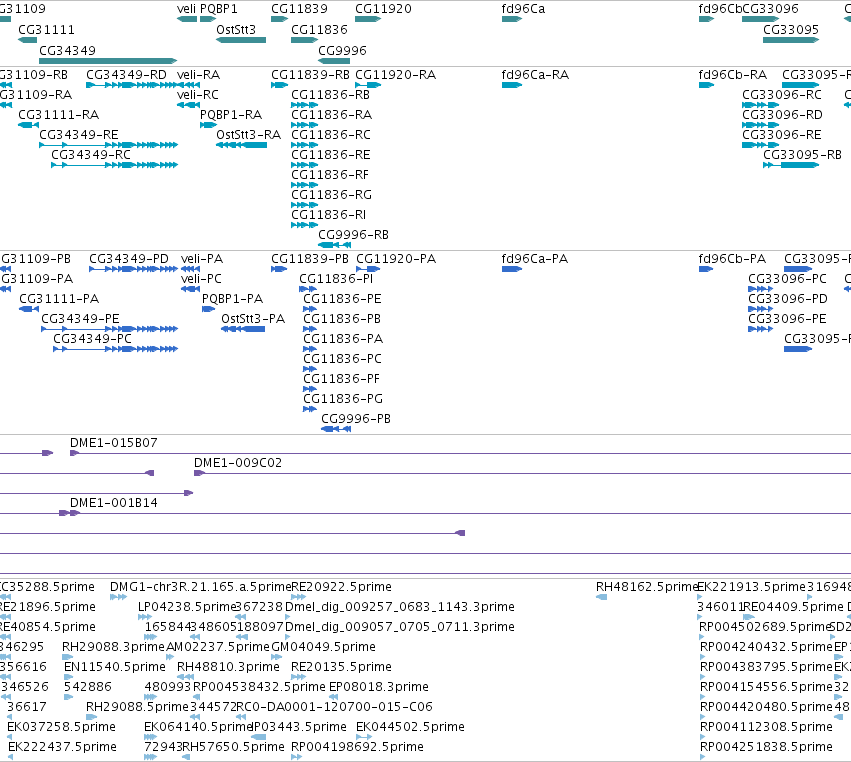This screenshot has height=762, width=851.
Task: Click the CG31111 gene label
Action: (46, 30)
